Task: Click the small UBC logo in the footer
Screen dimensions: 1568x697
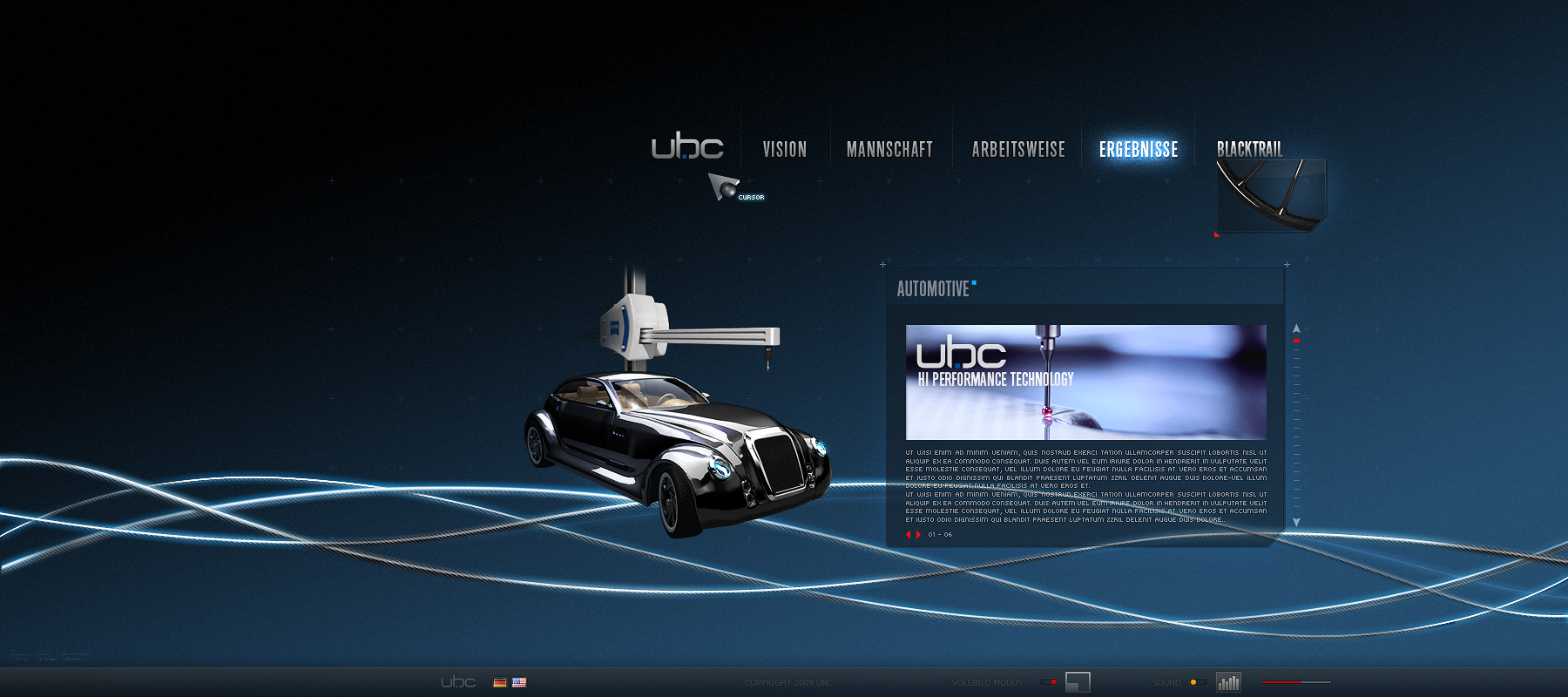Action: [x=458, y=681]
